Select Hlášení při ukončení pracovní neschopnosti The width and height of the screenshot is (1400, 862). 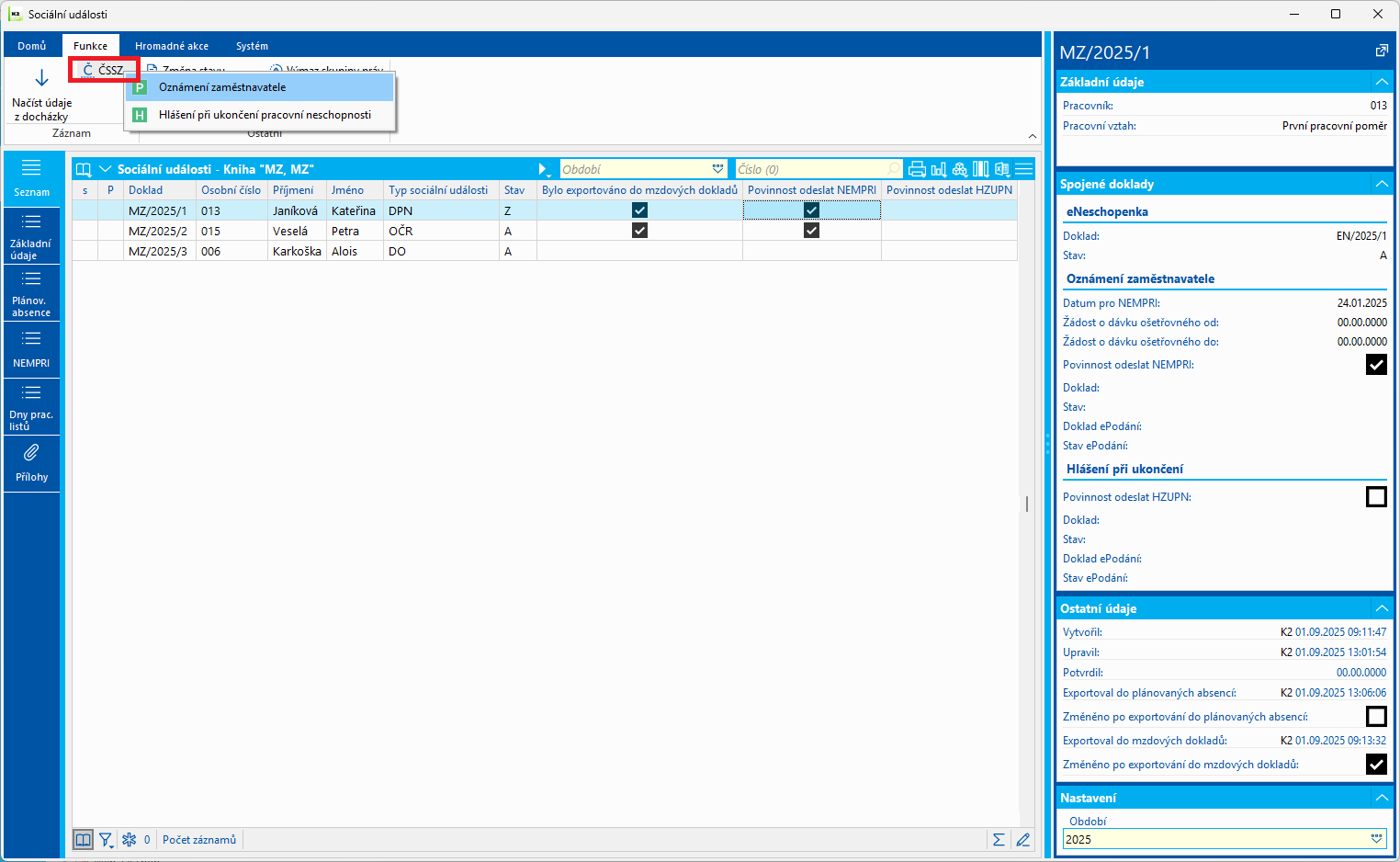pyautogui.click(x=260, y=115)
